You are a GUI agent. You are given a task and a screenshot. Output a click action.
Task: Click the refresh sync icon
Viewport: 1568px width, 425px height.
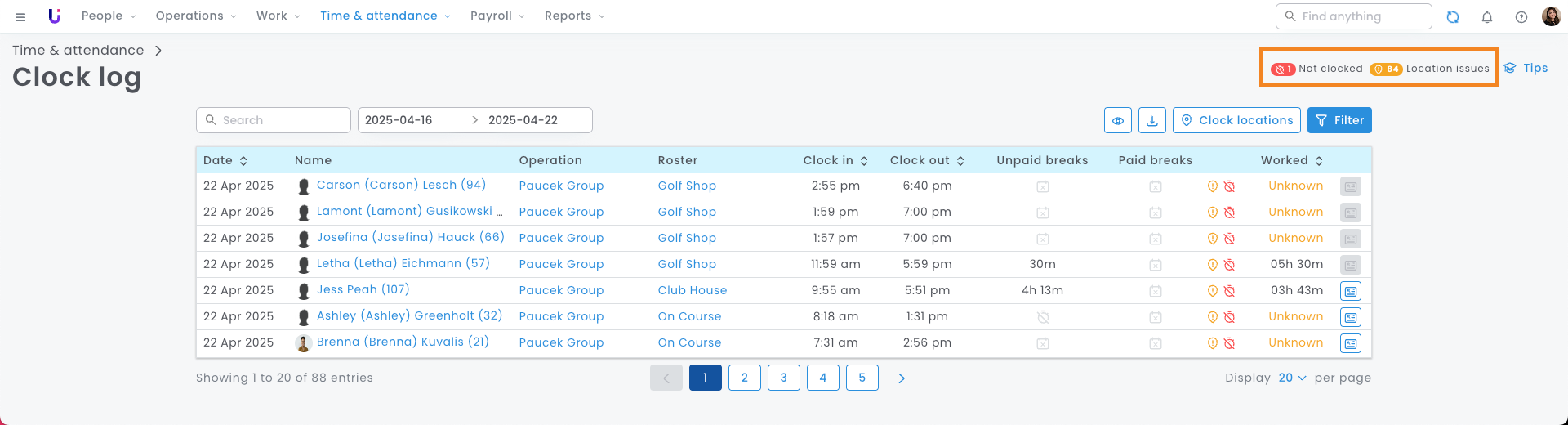point(1453,16)
